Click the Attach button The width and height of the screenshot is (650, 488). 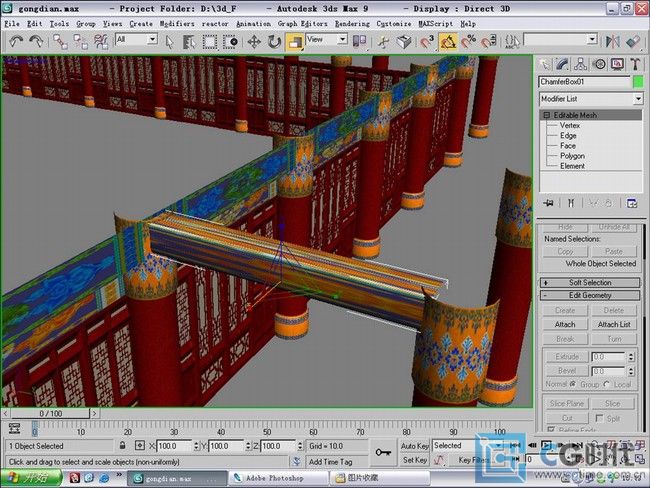click(565, 325)
